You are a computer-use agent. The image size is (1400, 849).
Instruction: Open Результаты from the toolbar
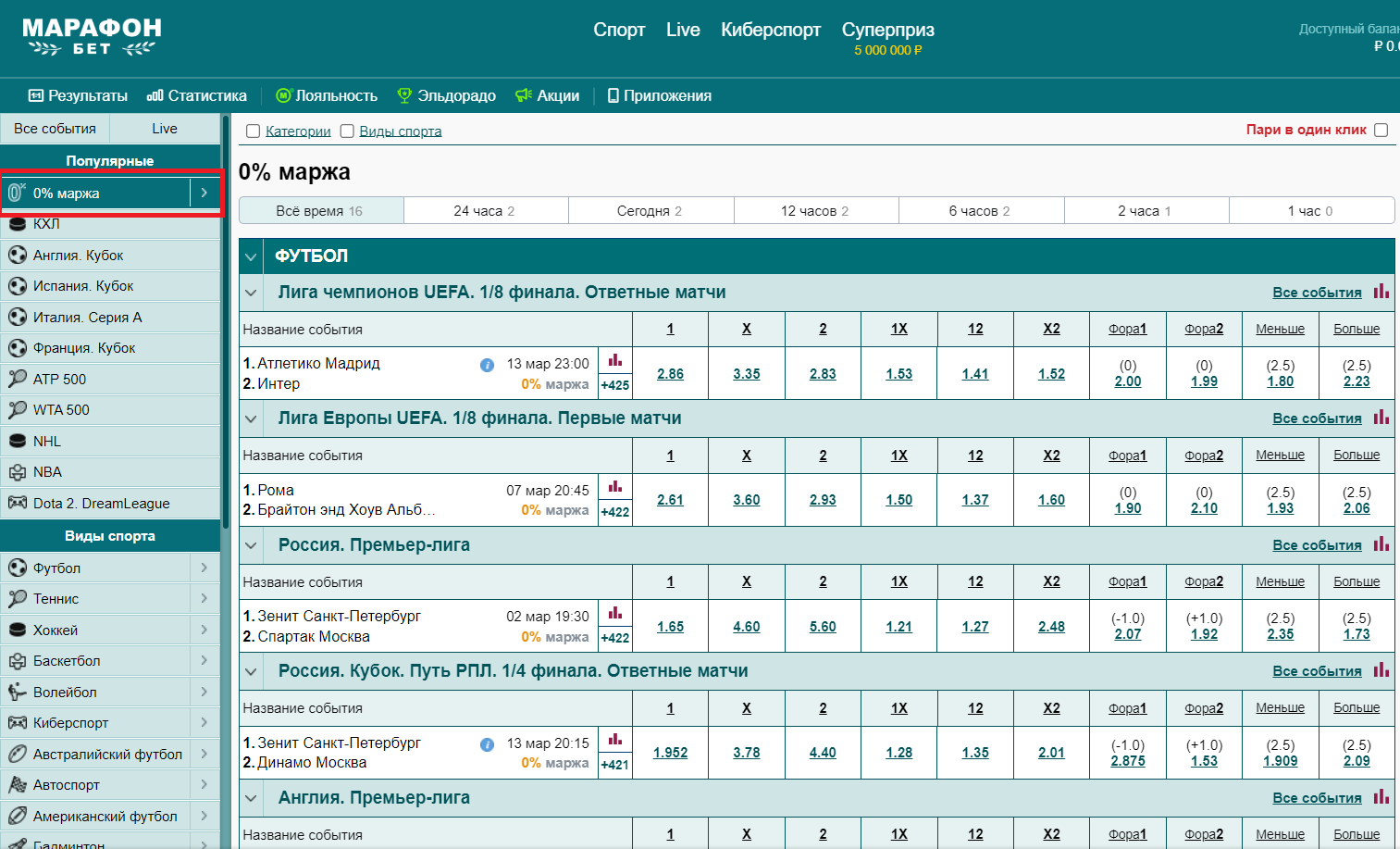[x=78, y=95]
